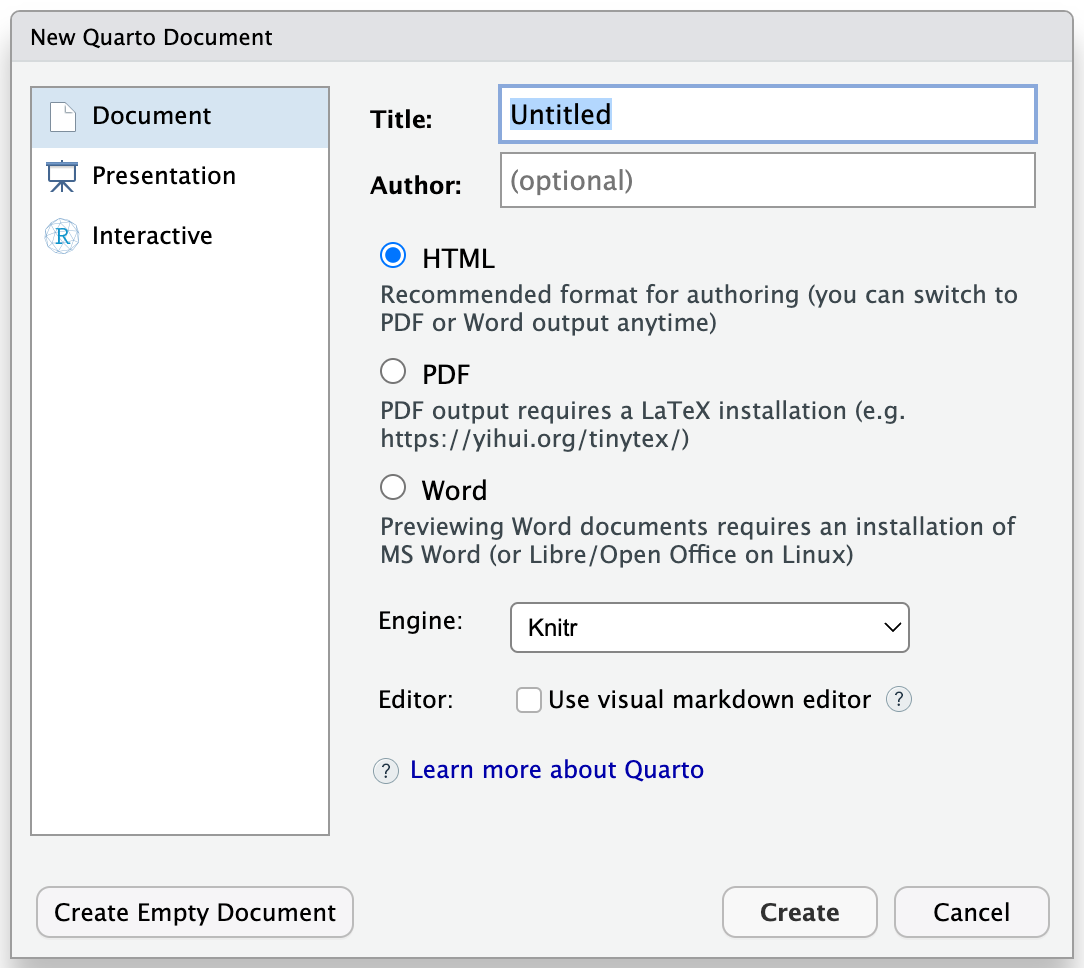
Task: Click the Engine dropdown chevron arrow
Action: (892, 628)
